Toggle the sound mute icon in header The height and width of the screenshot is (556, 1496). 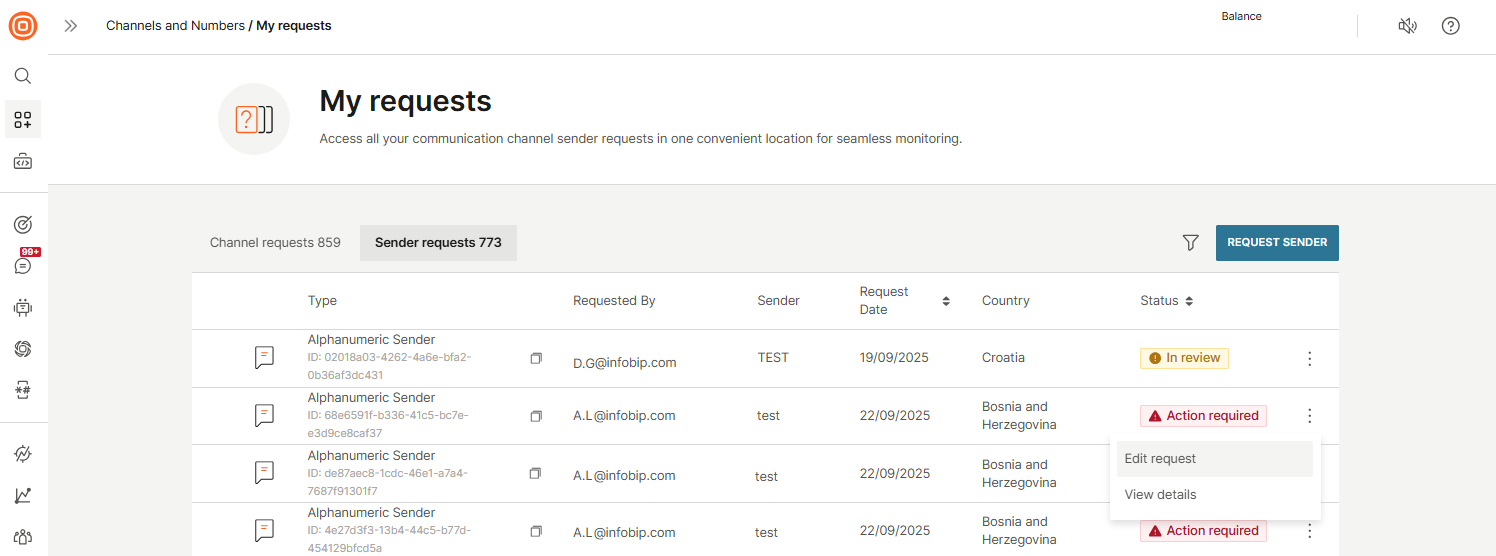click(1407, 26)
